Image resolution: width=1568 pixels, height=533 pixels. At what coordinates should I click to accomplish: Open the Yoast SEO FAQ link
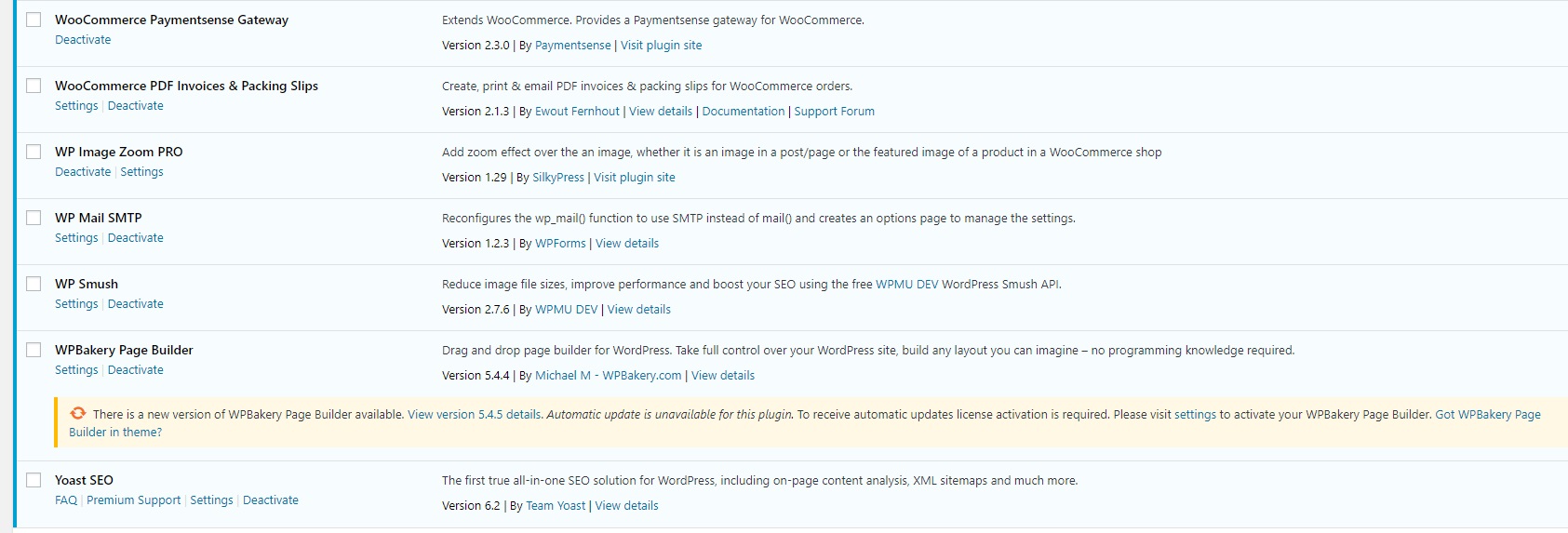tap(66, 500)
